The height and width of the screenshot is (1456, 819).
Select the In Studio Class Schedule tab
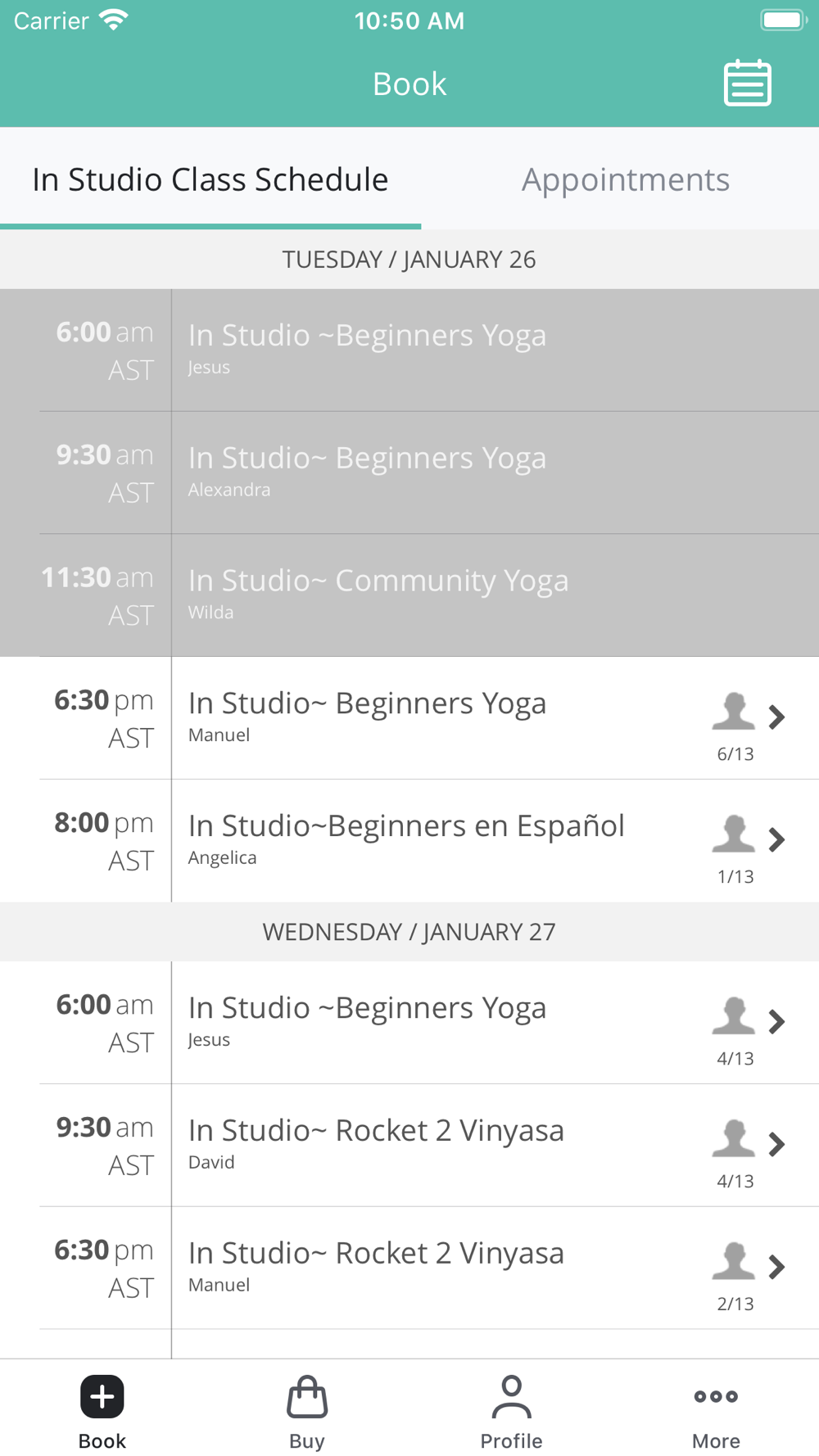210,179
